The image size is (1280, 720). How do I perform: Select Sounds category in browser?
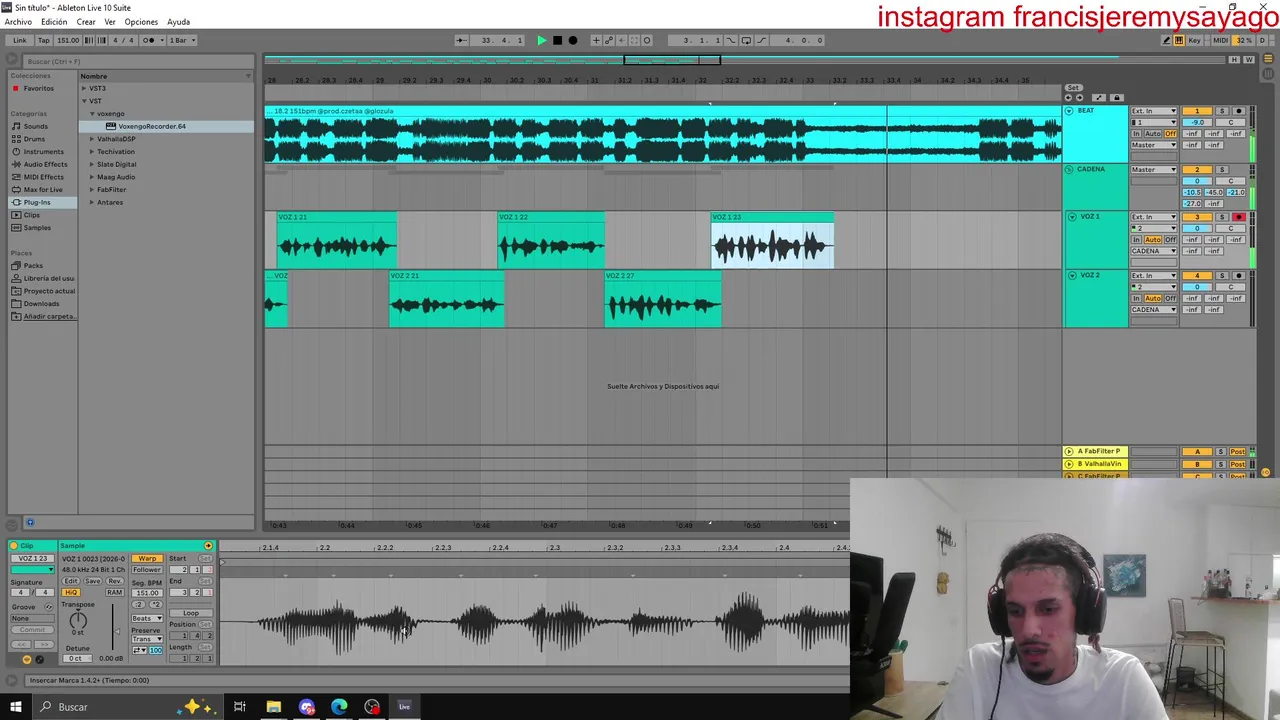click(35, 126)
